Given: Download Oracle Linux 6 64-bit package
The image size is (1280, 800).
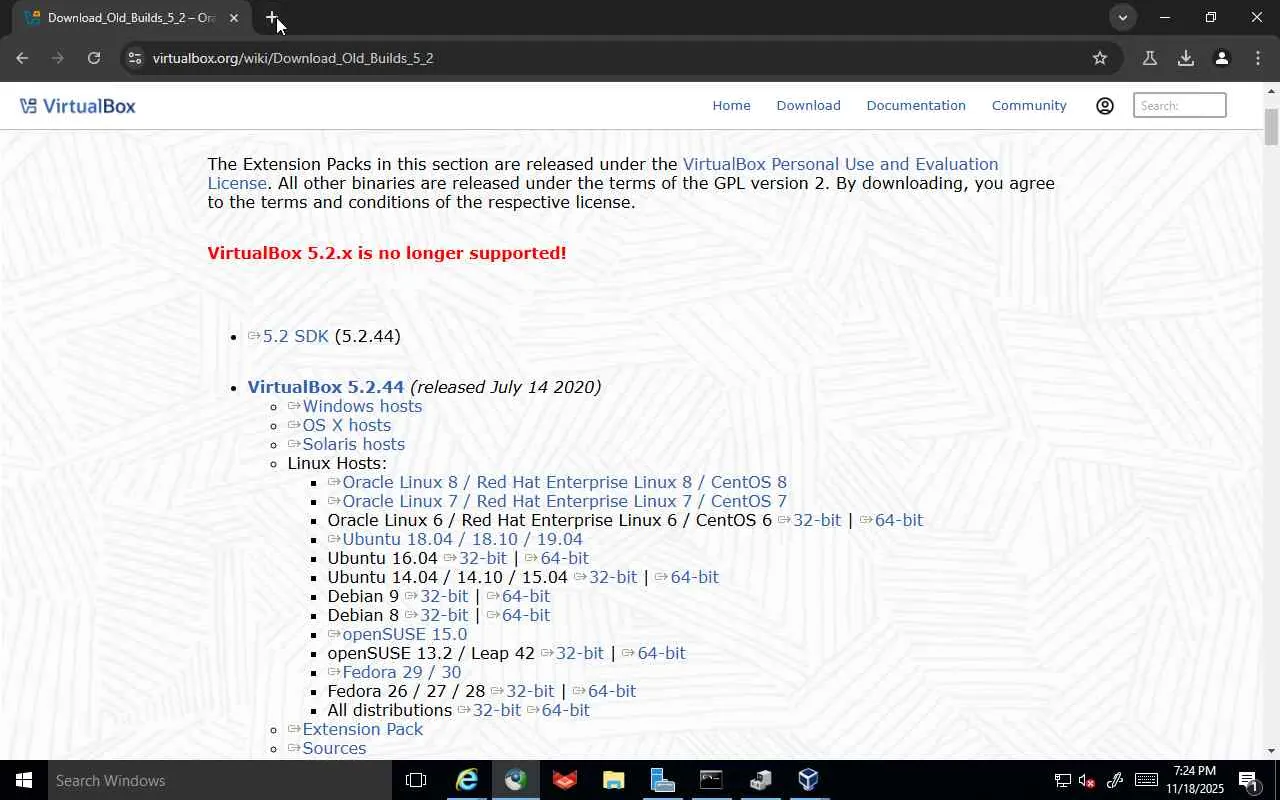Looking at the screenshot, I should point(891,520).
